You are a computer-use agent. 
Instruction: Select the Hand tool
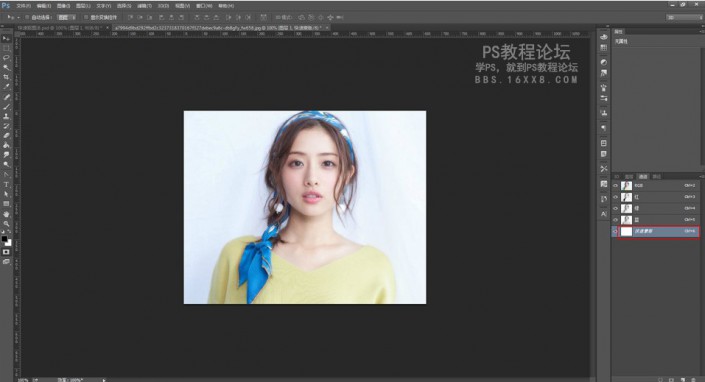6,214
